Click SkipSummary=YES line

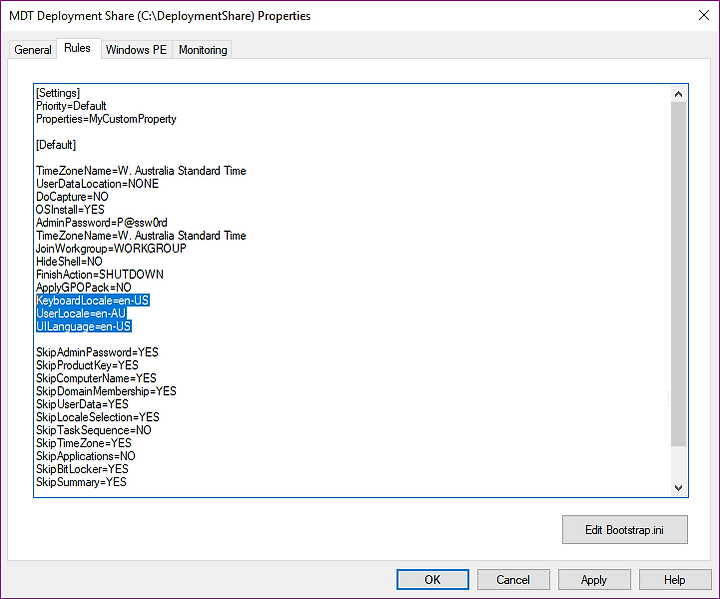click(x=81, y=482)
